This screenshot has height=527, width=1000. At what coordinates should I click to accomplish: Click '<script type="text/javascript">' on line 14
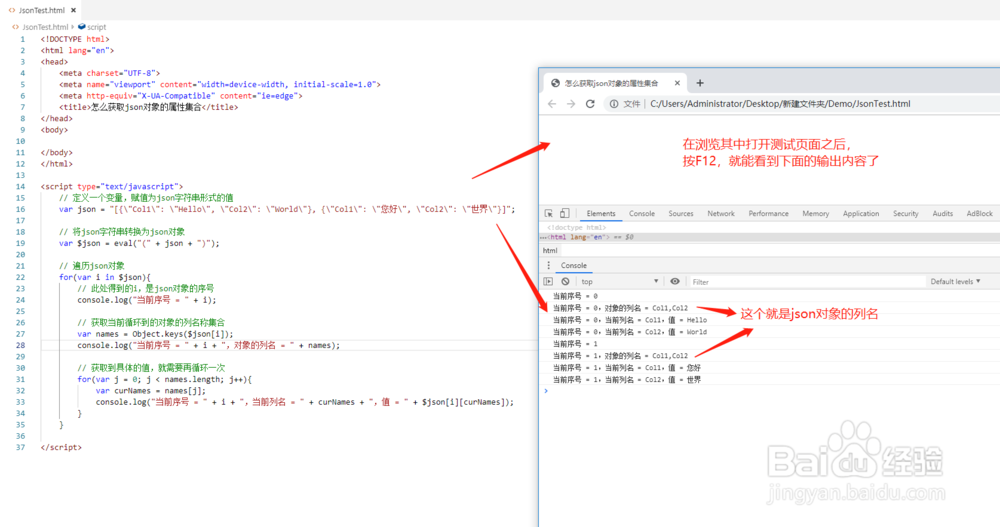112,186
